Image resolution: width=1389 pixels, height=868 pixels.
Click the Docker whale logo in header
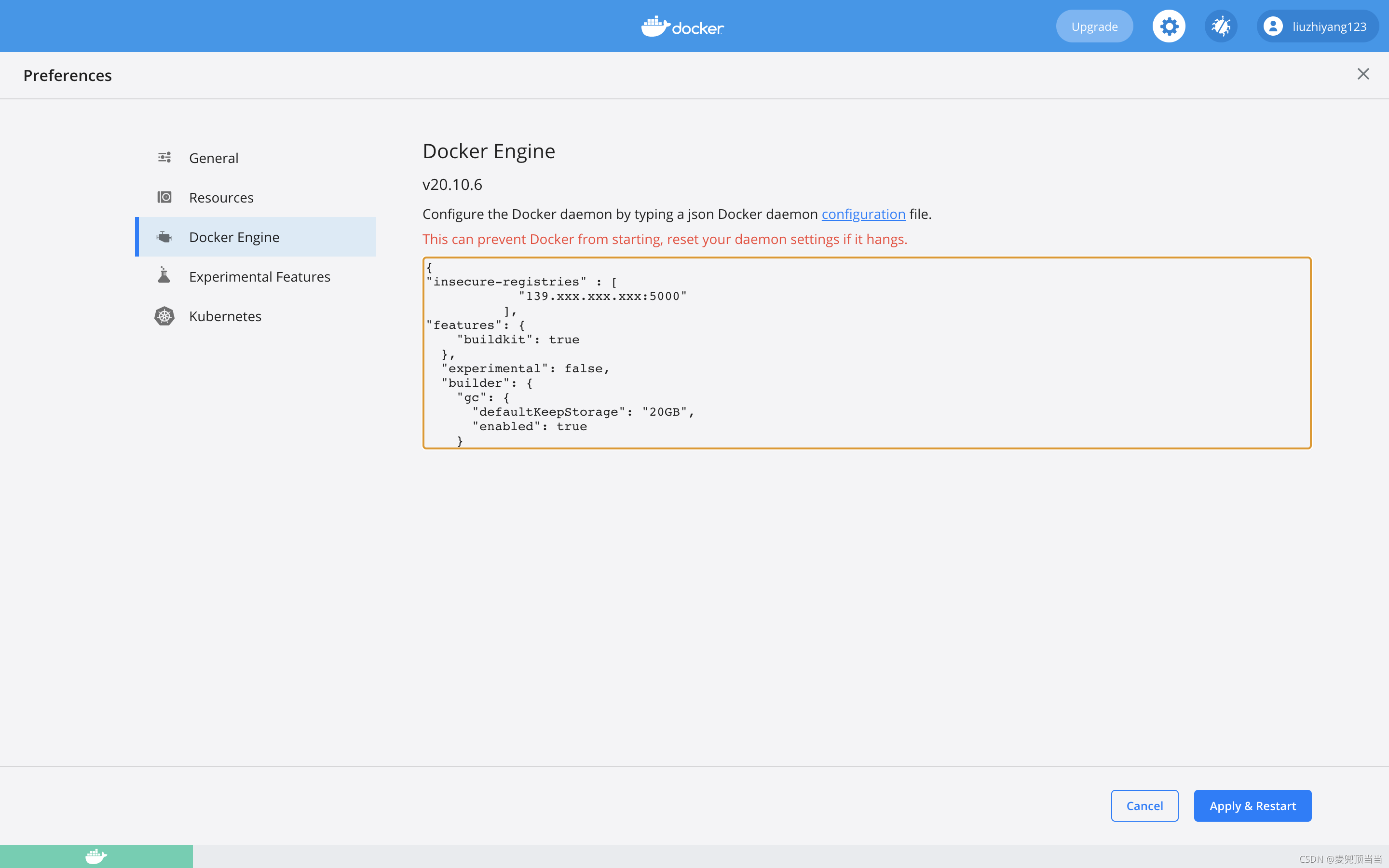pos(682,27)
